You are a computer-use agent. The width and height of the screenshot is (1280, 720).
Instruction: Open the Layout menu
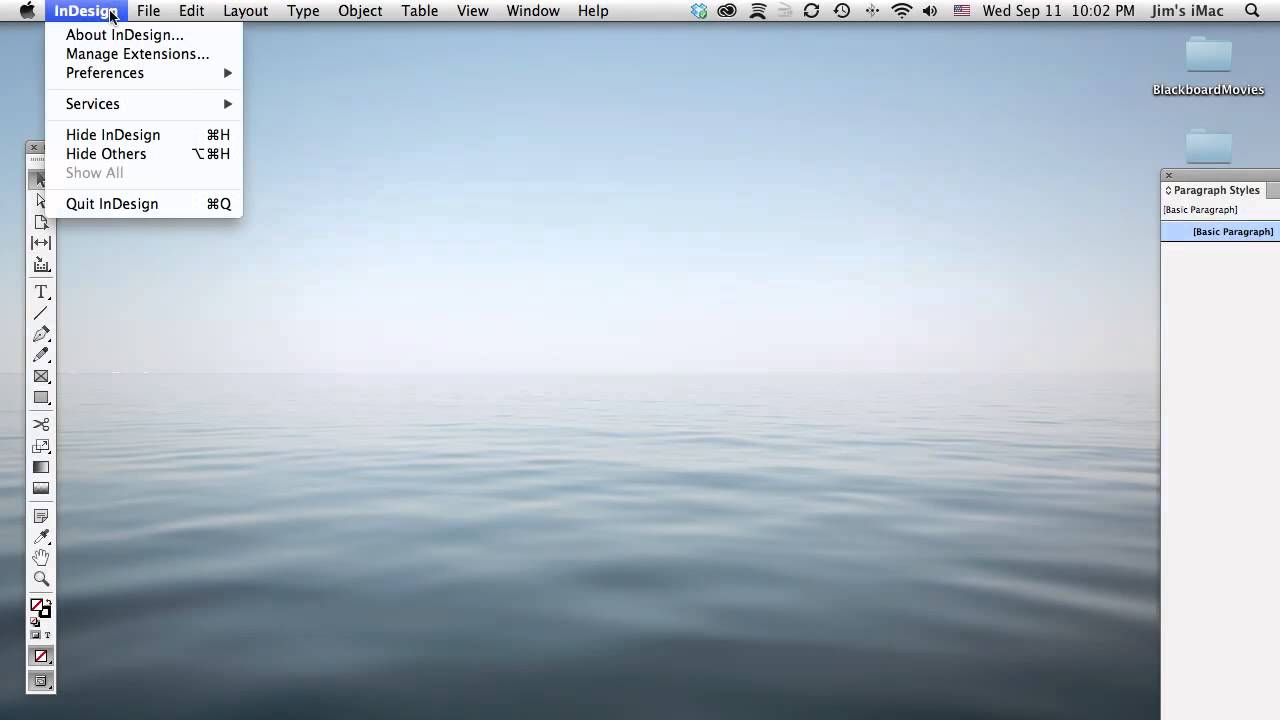tap(245, 11)
